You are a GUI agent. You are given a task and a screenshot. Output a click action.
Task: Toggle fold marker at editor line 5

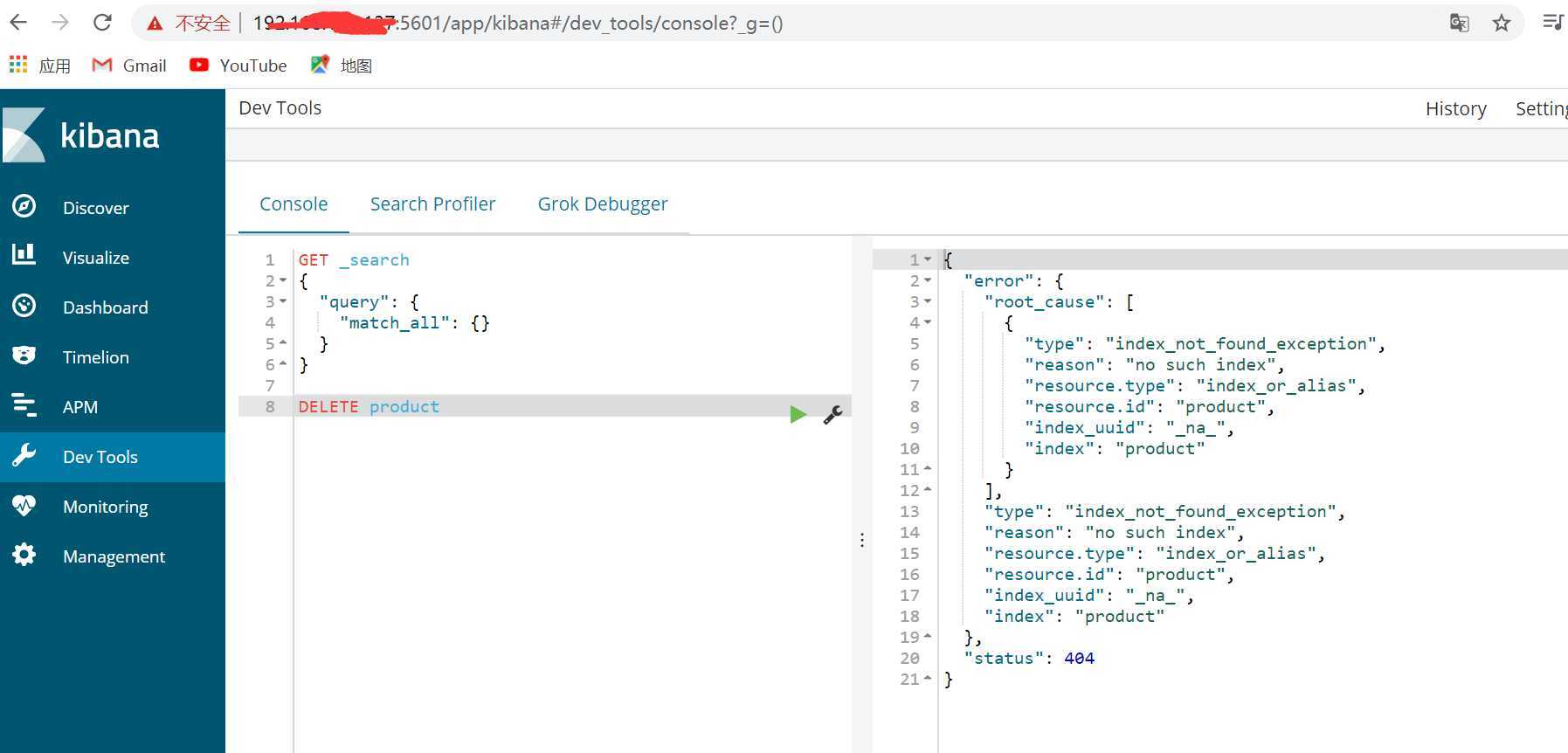[x=283, y=343]
